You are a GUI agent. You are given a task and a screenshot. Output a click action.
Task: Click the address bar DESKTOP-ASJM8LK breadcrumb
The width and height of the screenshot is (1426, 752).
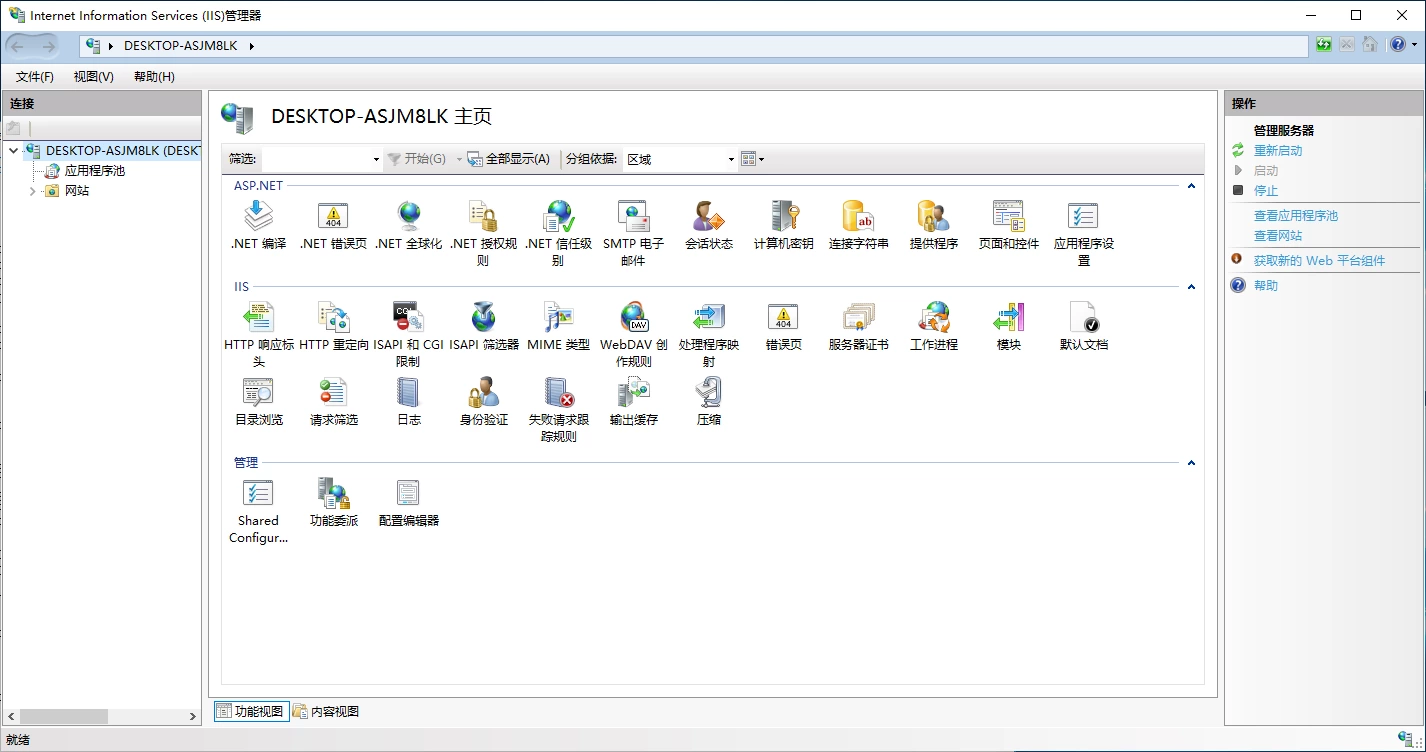pyautogui.click(x=181, y=46)
